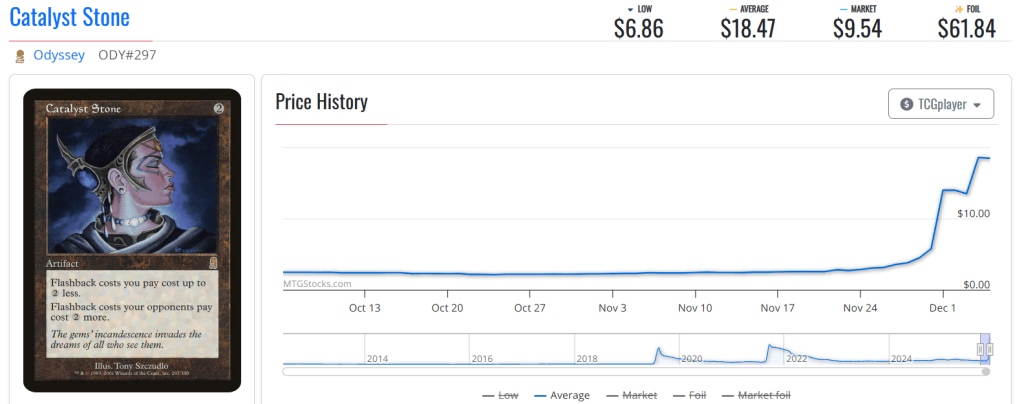Toggle the Low series in the legend
Viewport: 1024px width, 404px height.
(x=500, y=395)
